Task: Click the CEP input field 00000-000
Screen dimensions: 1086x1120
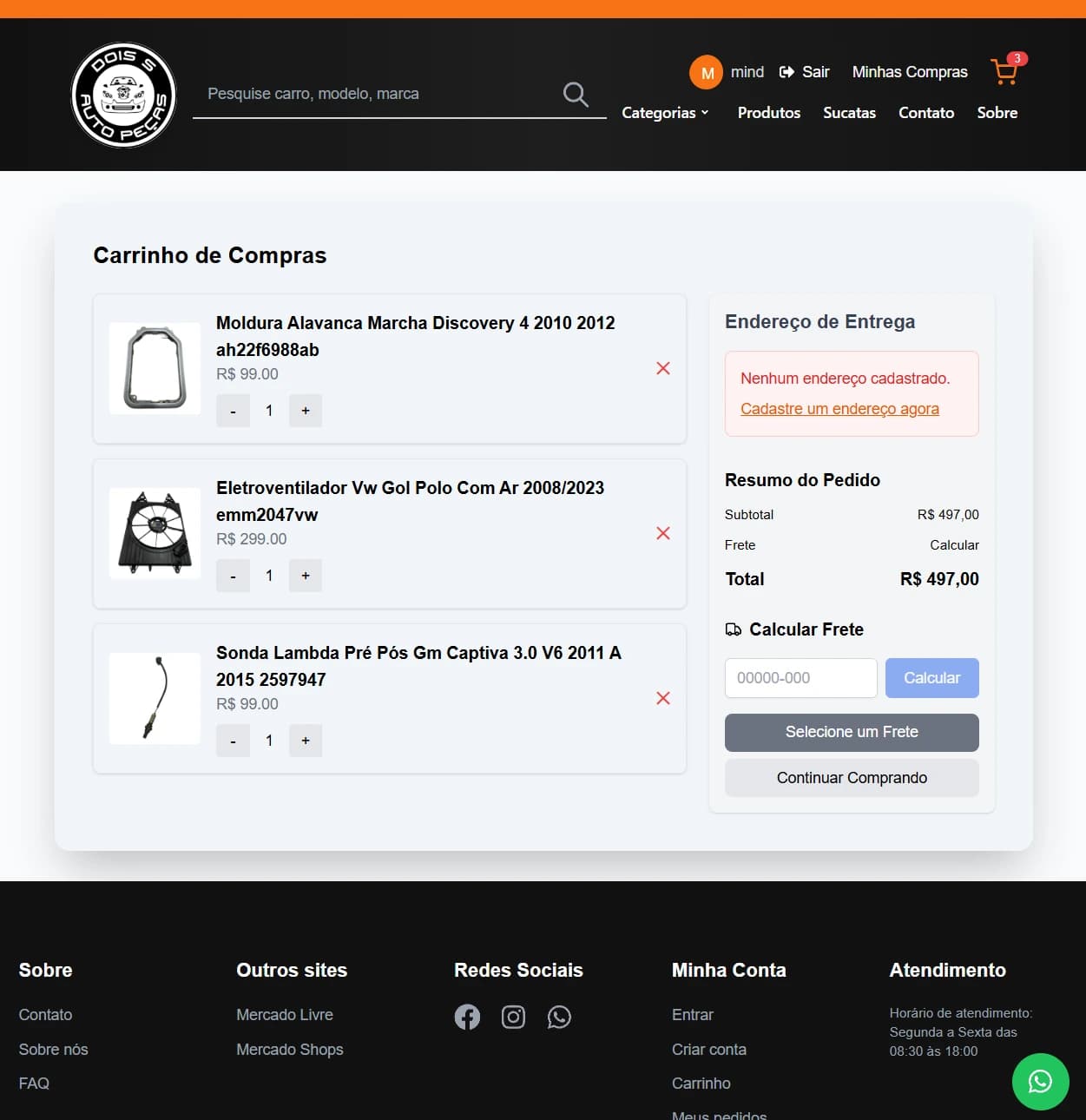Action: [x=800, y=678]
